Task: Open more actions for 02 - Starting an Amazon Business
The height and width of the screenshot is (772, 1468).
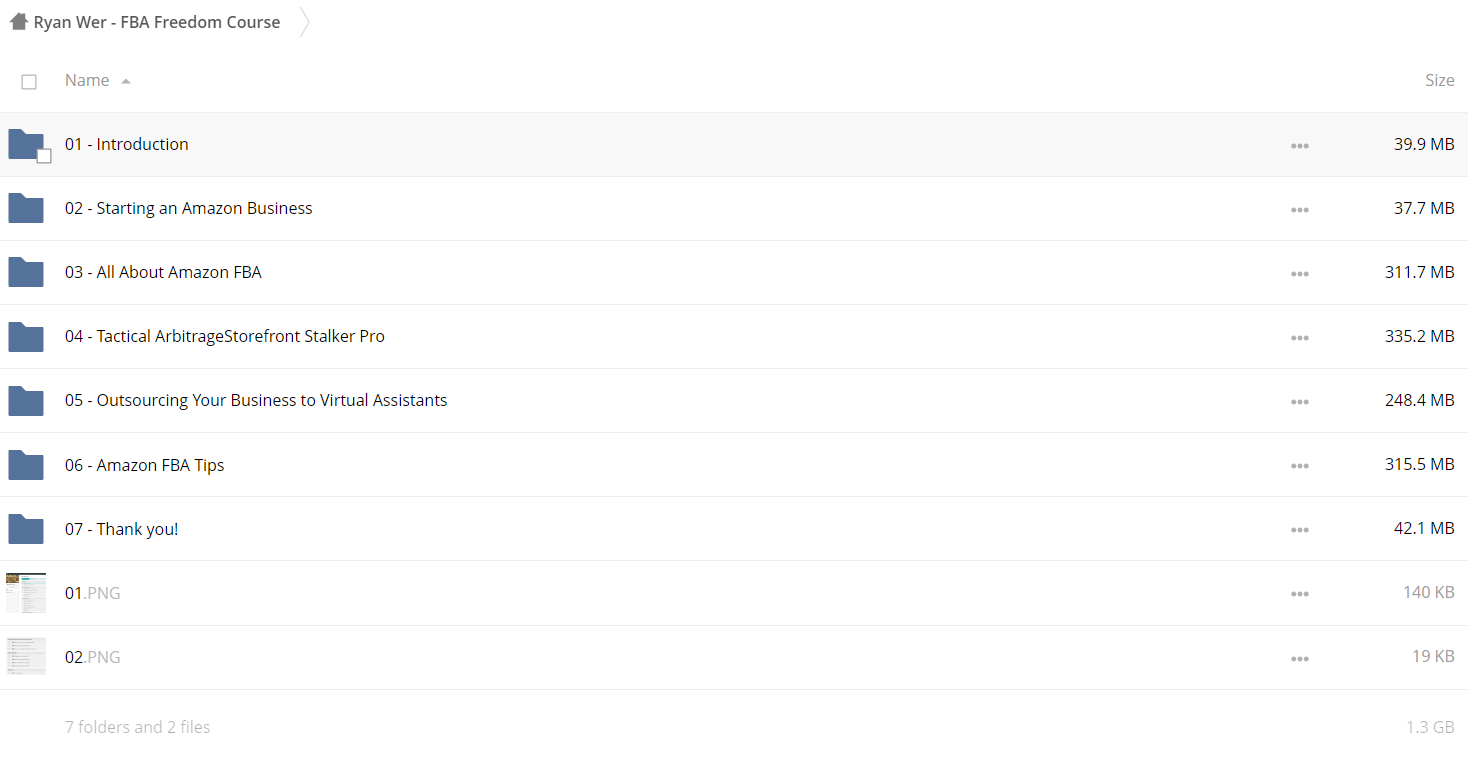Action: pos(1300,210)
